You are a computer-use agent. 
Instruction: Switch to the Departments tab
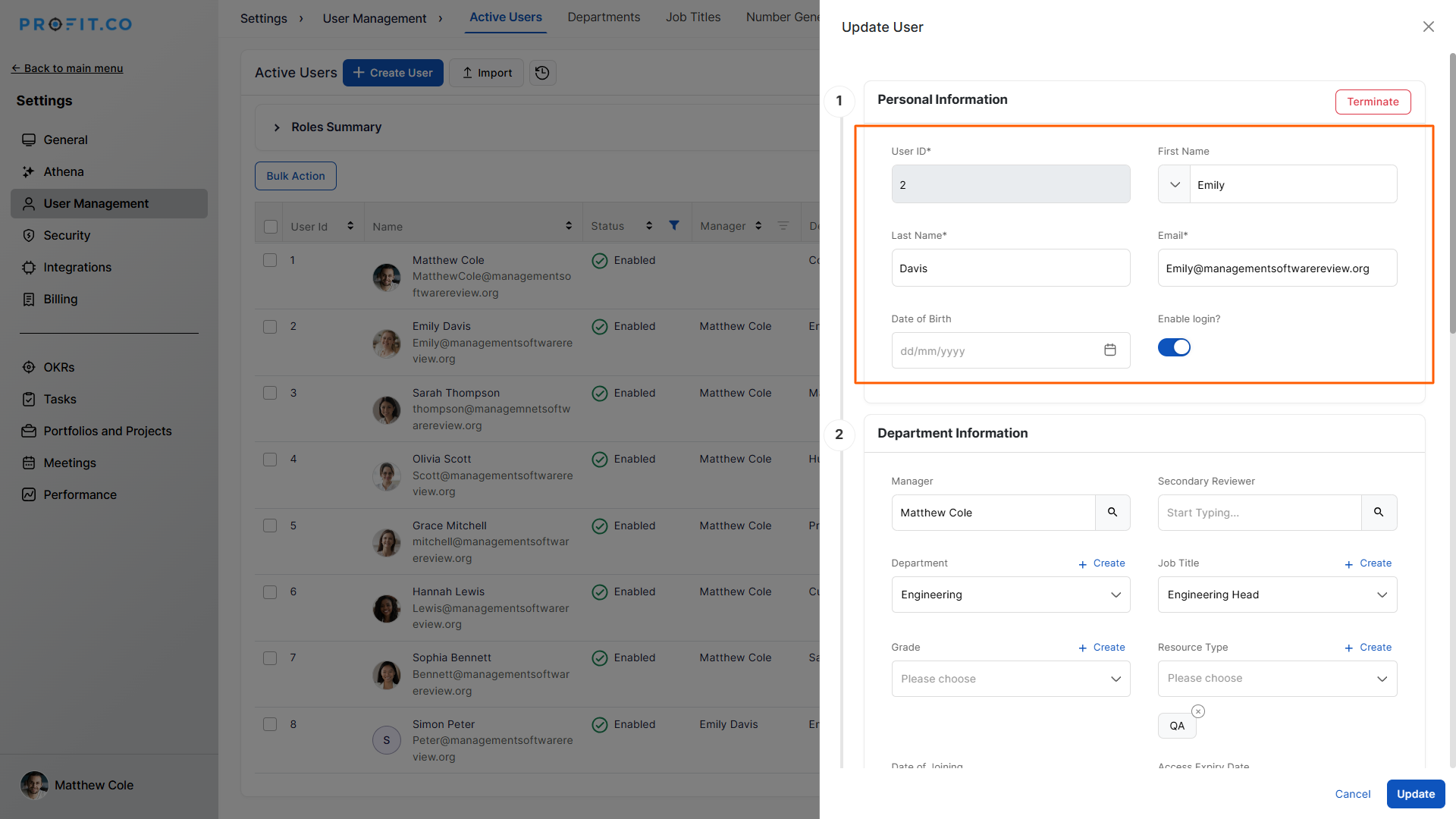pyautogui.click(x=603, y=17)
